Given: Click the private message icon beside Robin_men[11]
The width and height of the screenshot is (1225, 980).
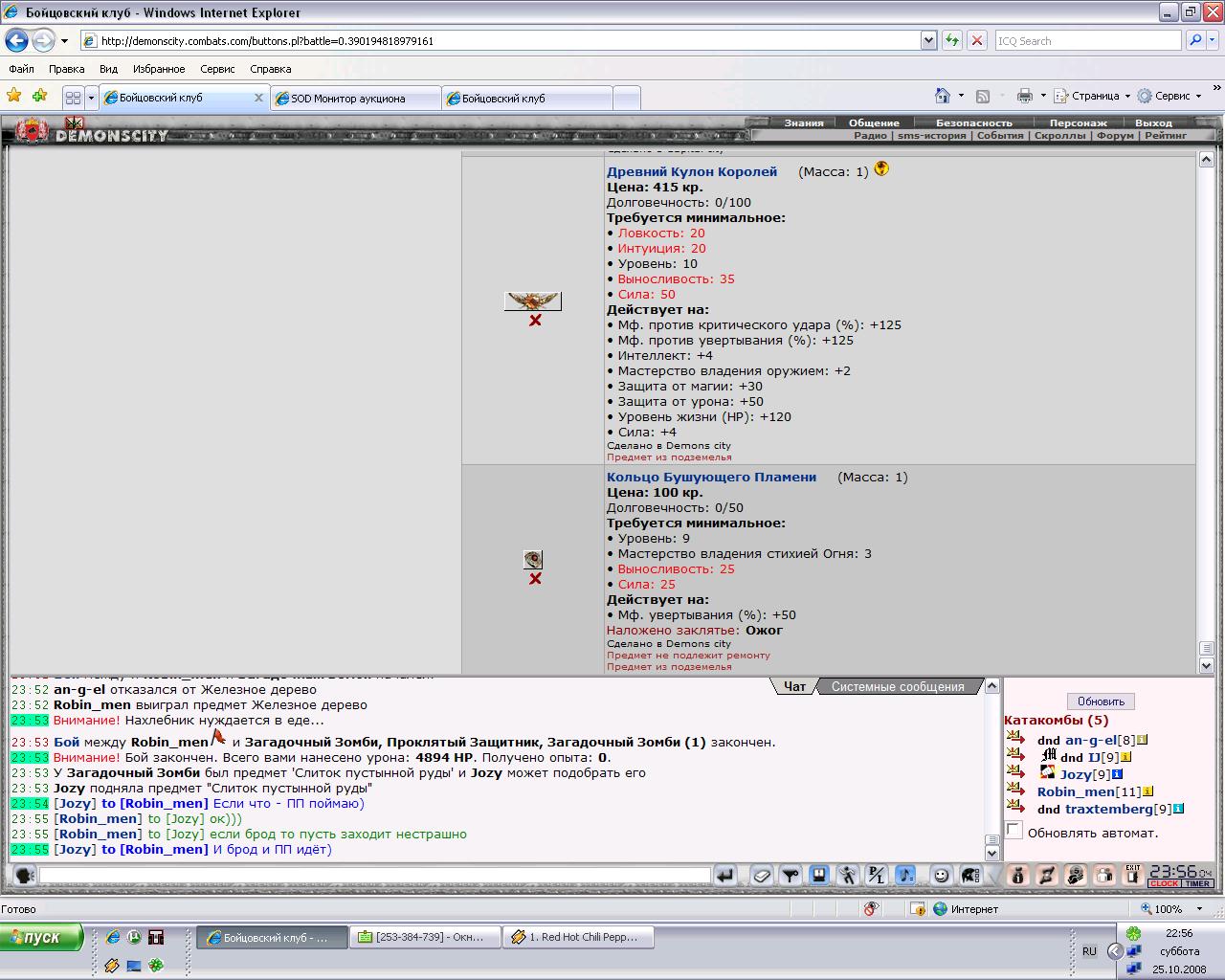Looking at the screenshot, I should point(1016,790).
